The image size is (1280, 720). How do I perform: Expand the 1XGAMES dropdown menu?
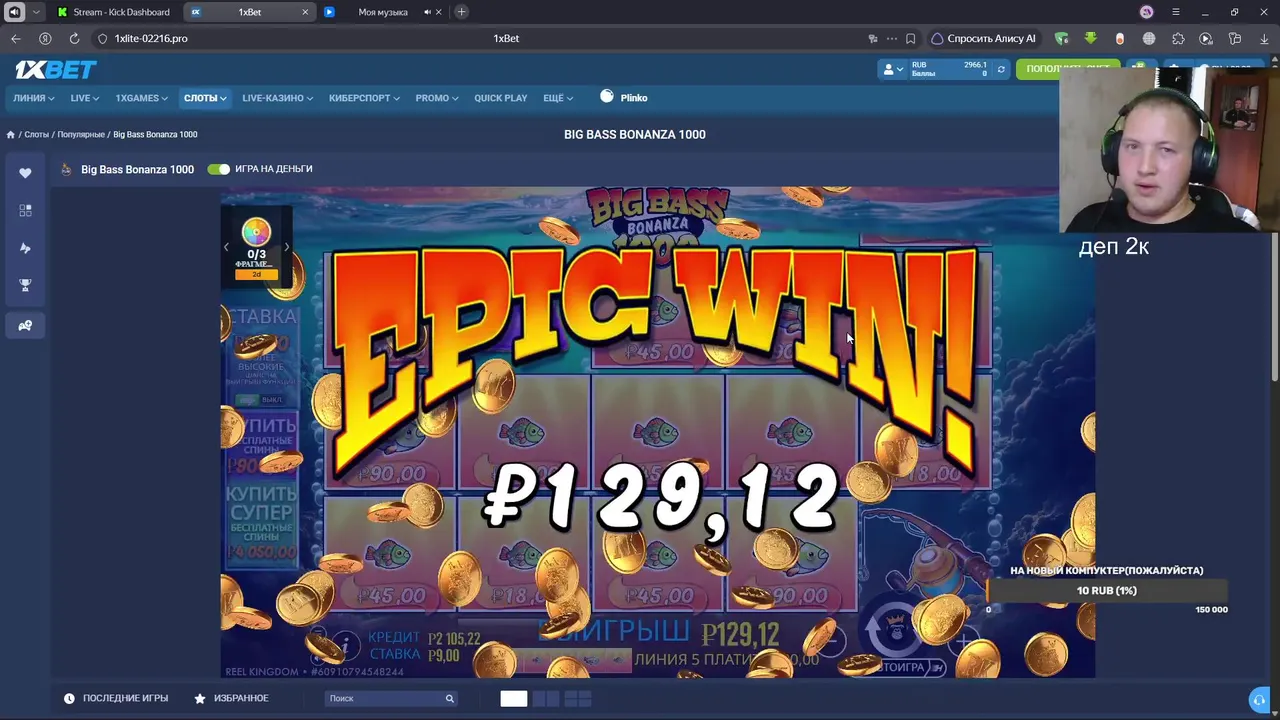point(141,98)
